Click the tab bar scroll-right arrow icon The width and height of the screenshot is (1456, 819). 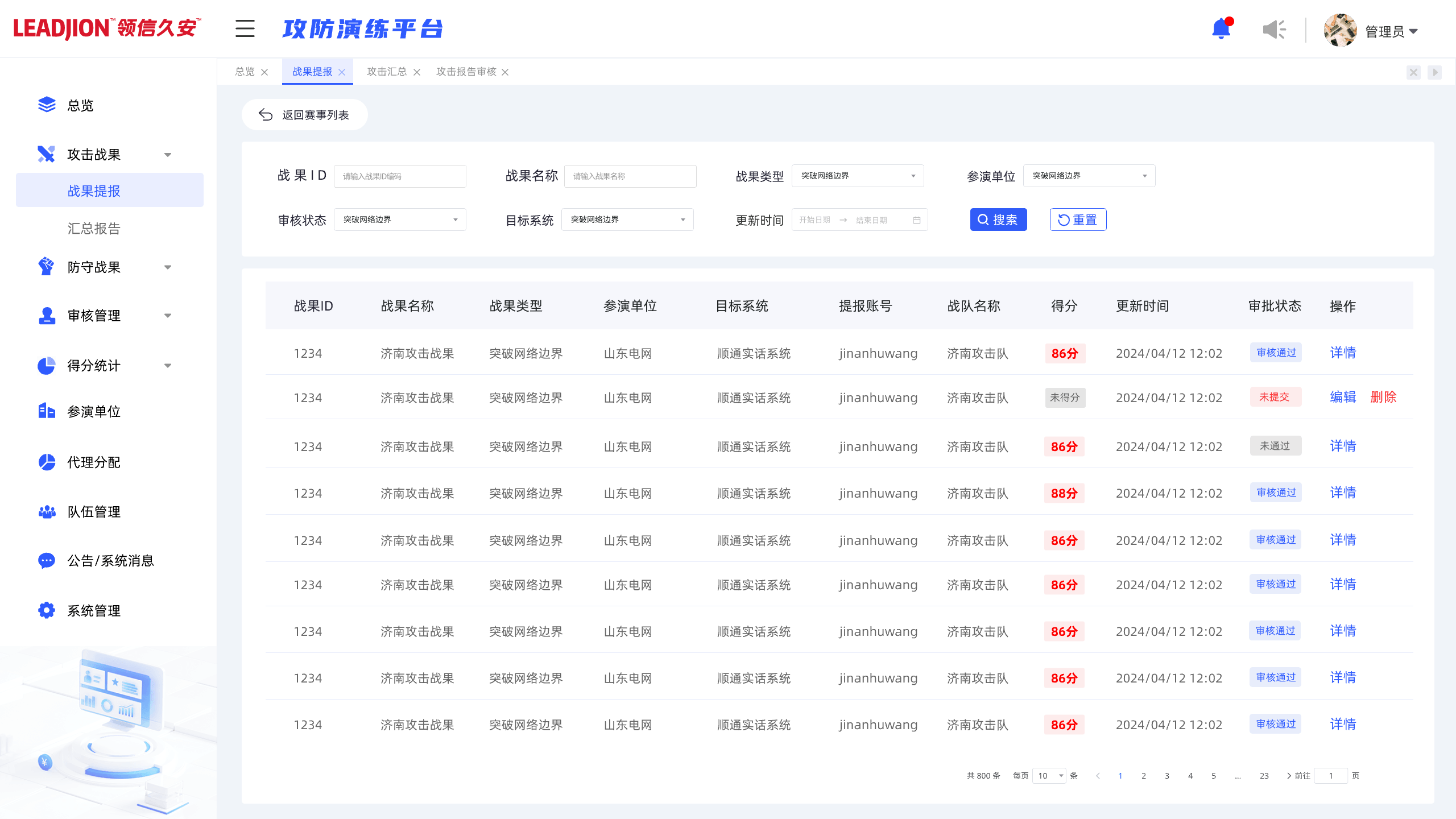[1435, 72]
